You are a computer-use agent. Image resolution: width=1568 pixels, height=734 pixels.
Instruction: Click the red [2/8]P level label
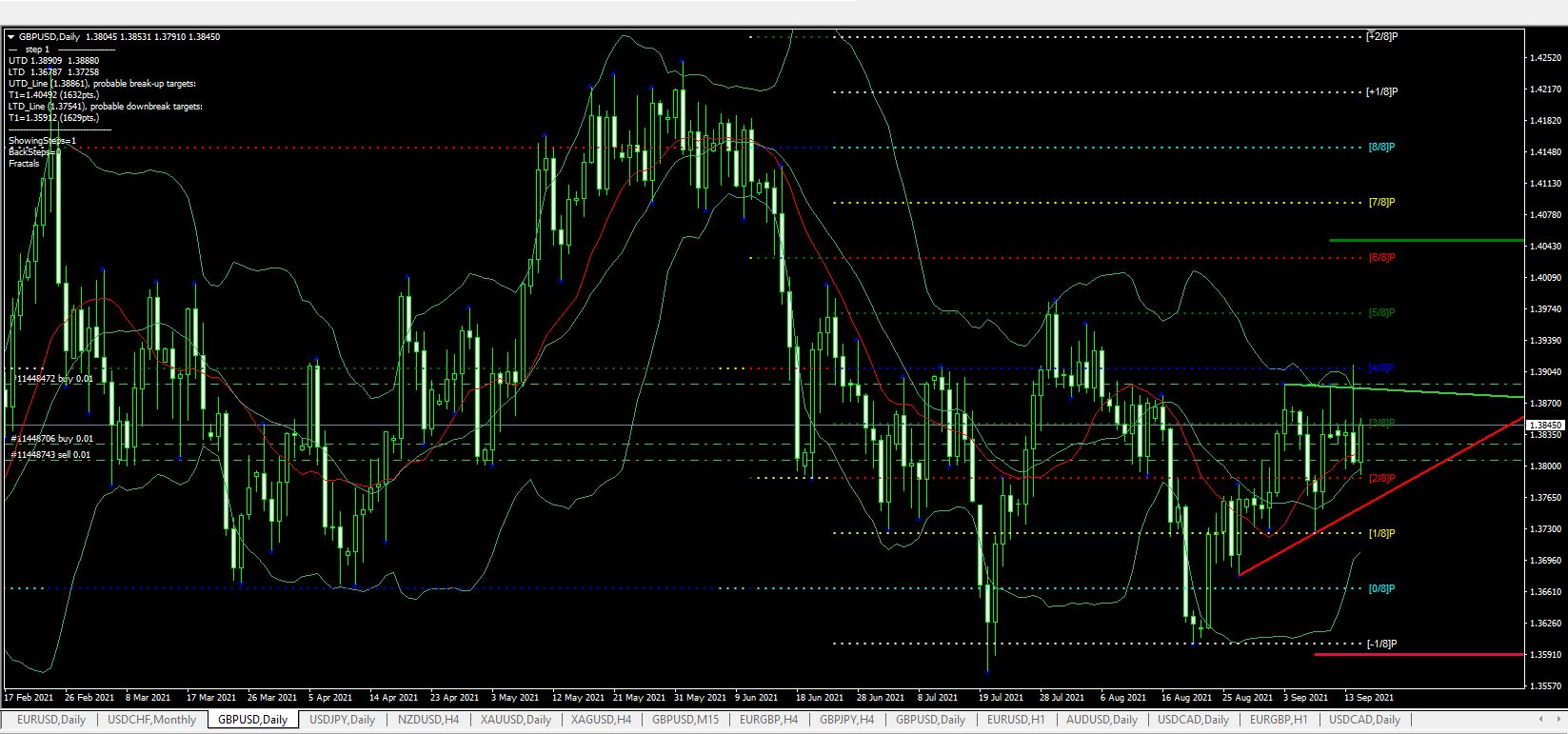[1381, 479]
